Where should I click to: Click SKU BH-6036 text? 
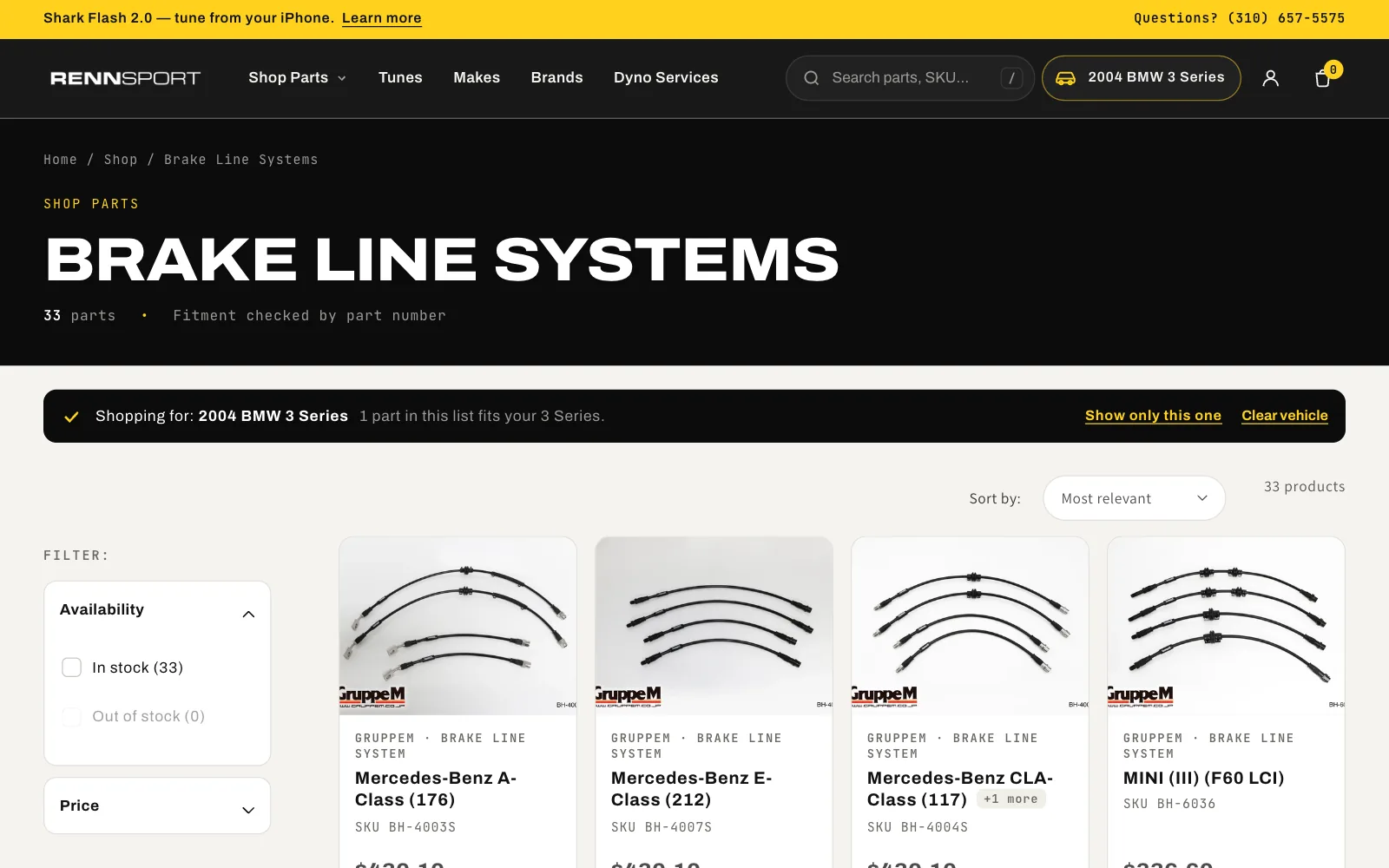point(1169,804)
